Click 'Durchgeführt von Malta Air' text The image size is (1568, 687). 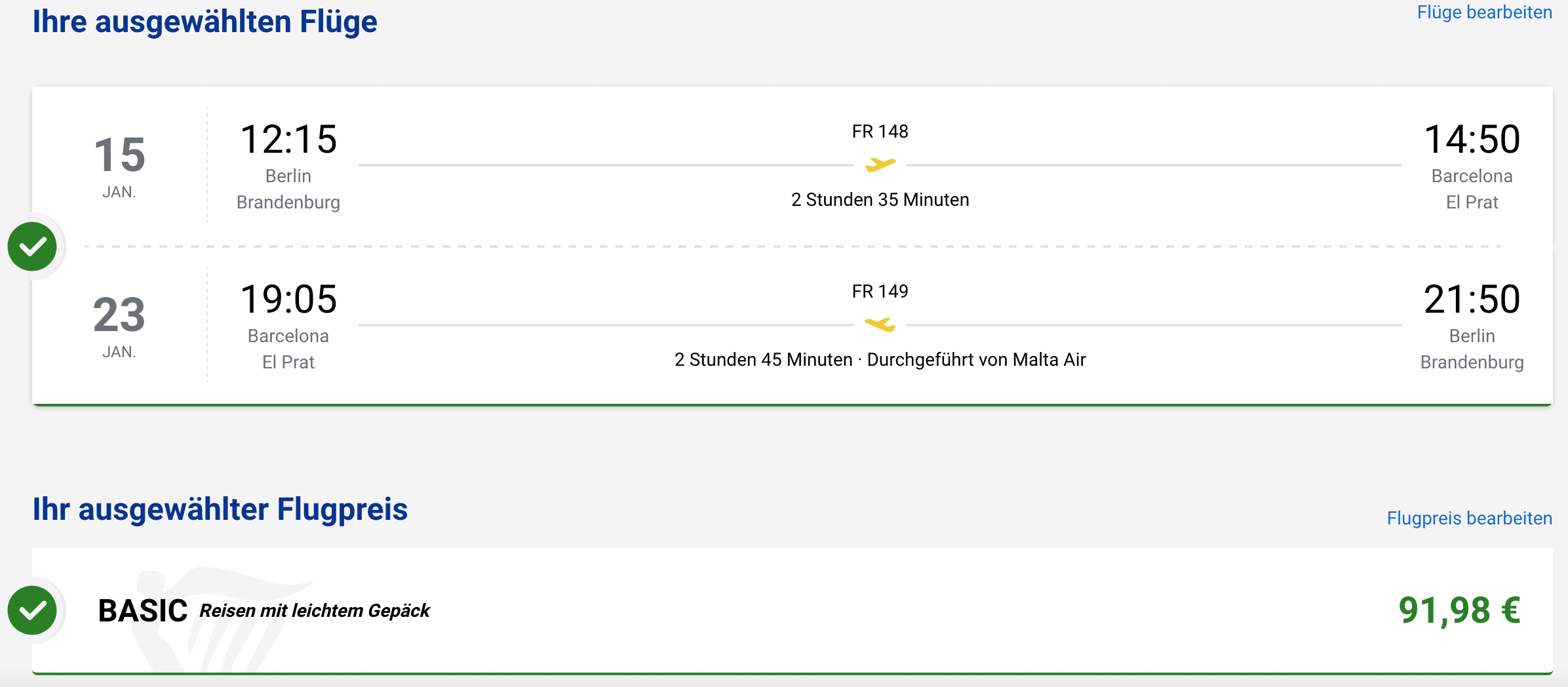click(976, 360)
